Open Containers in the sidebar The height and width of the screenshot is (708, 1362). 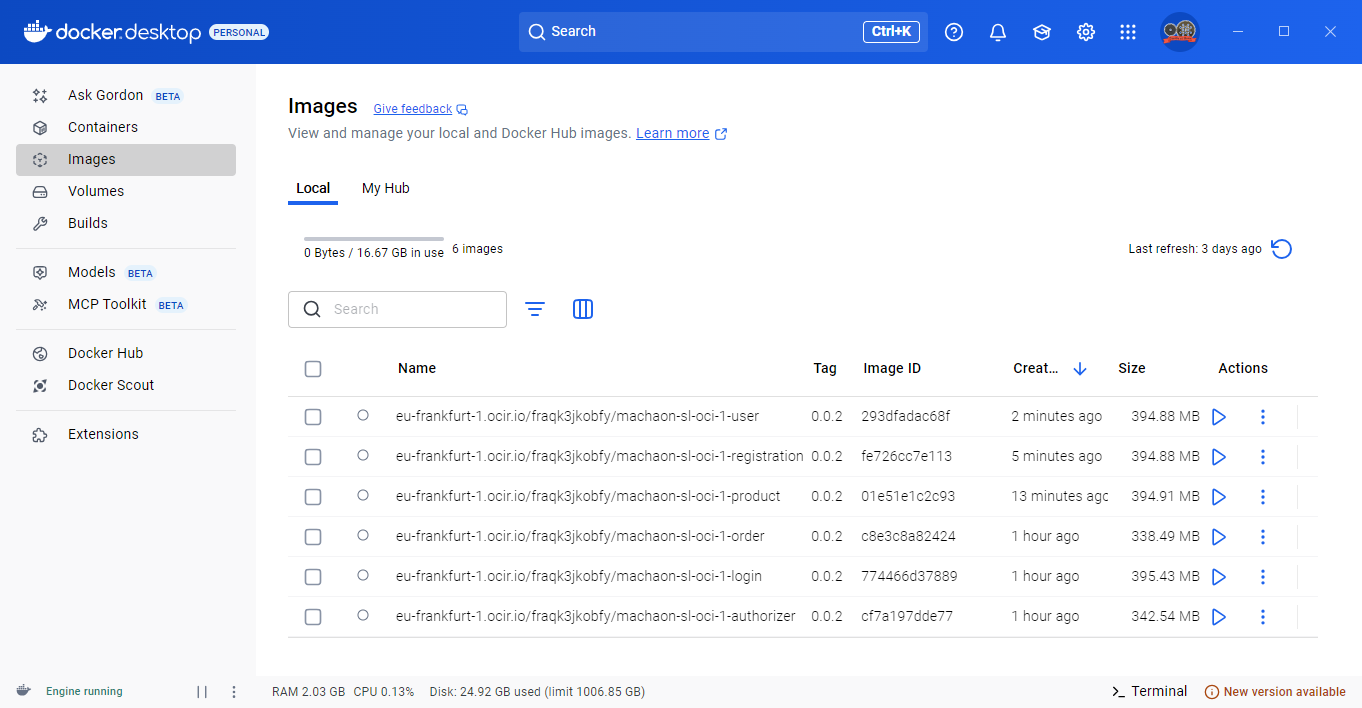pos(103,127)
